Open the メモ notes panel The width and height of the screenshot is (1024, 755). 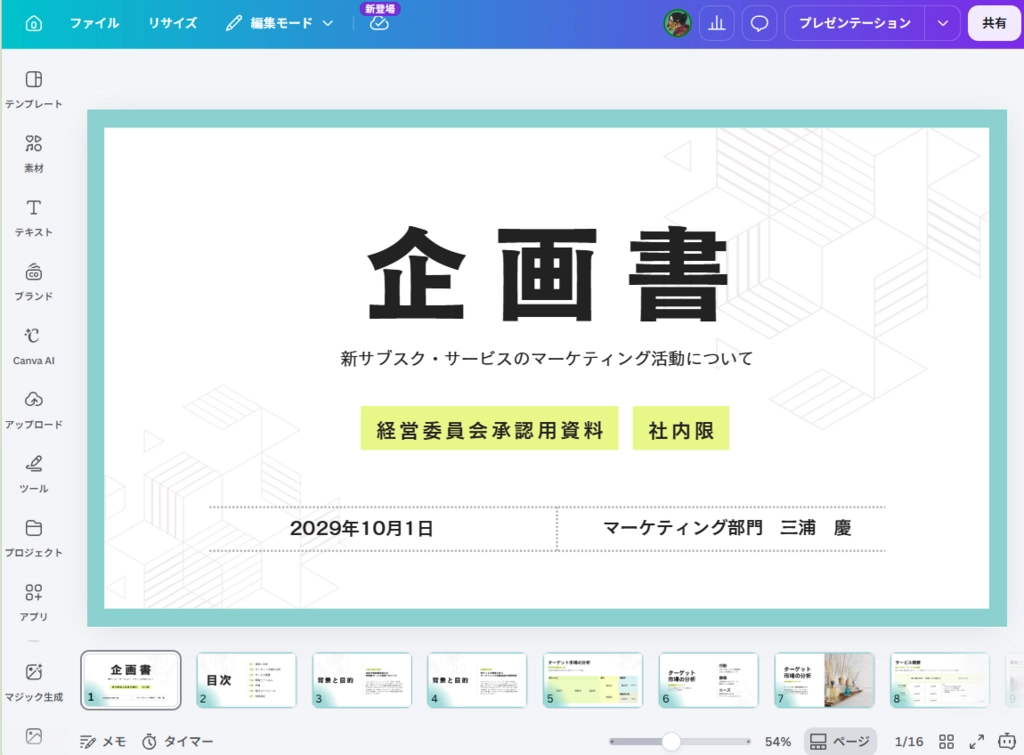pos(103,742)
